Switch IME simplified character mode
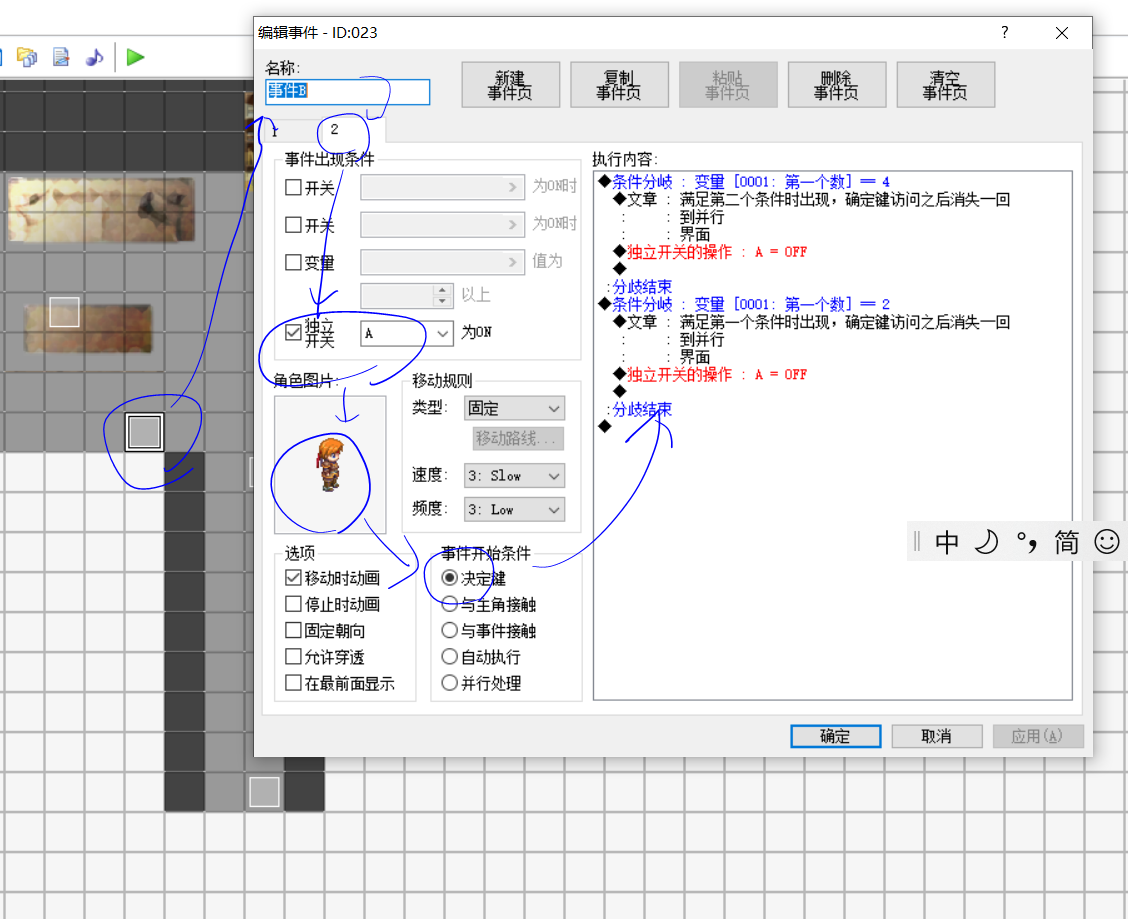1128x919 pixels. point(1066,542)
